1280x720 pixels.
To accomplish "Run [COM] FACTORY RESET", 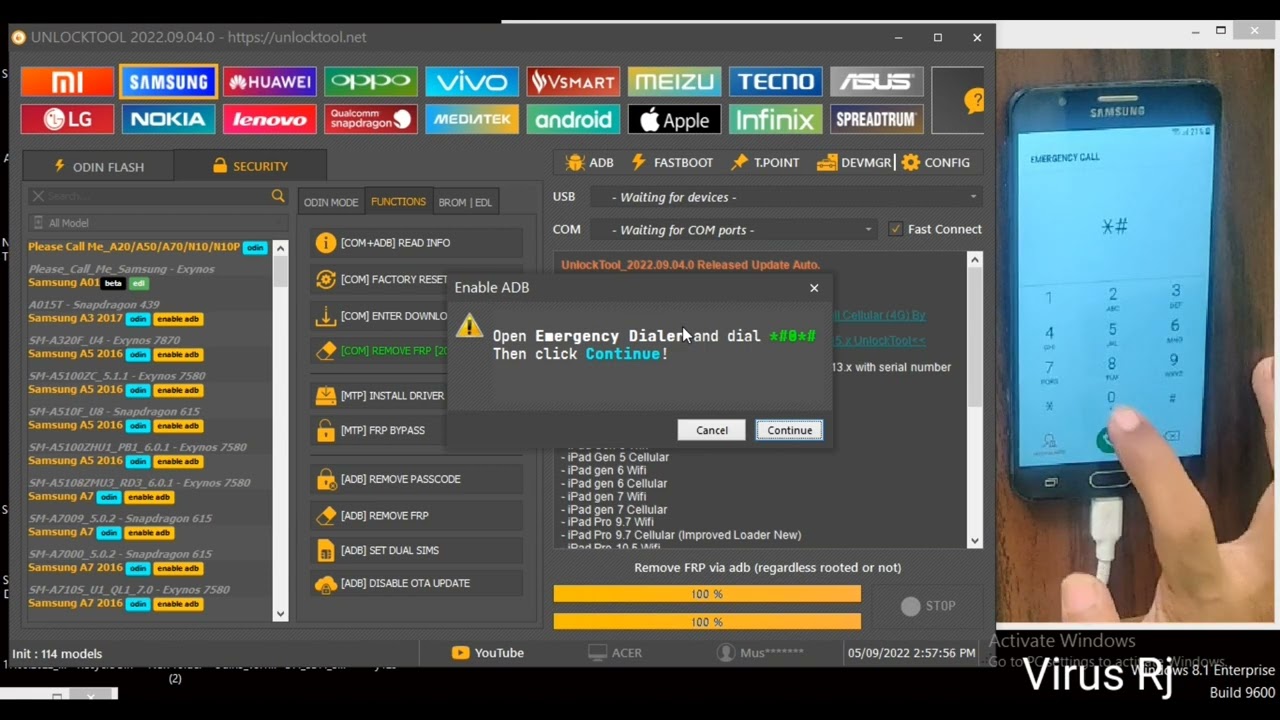I will (380, 280).
